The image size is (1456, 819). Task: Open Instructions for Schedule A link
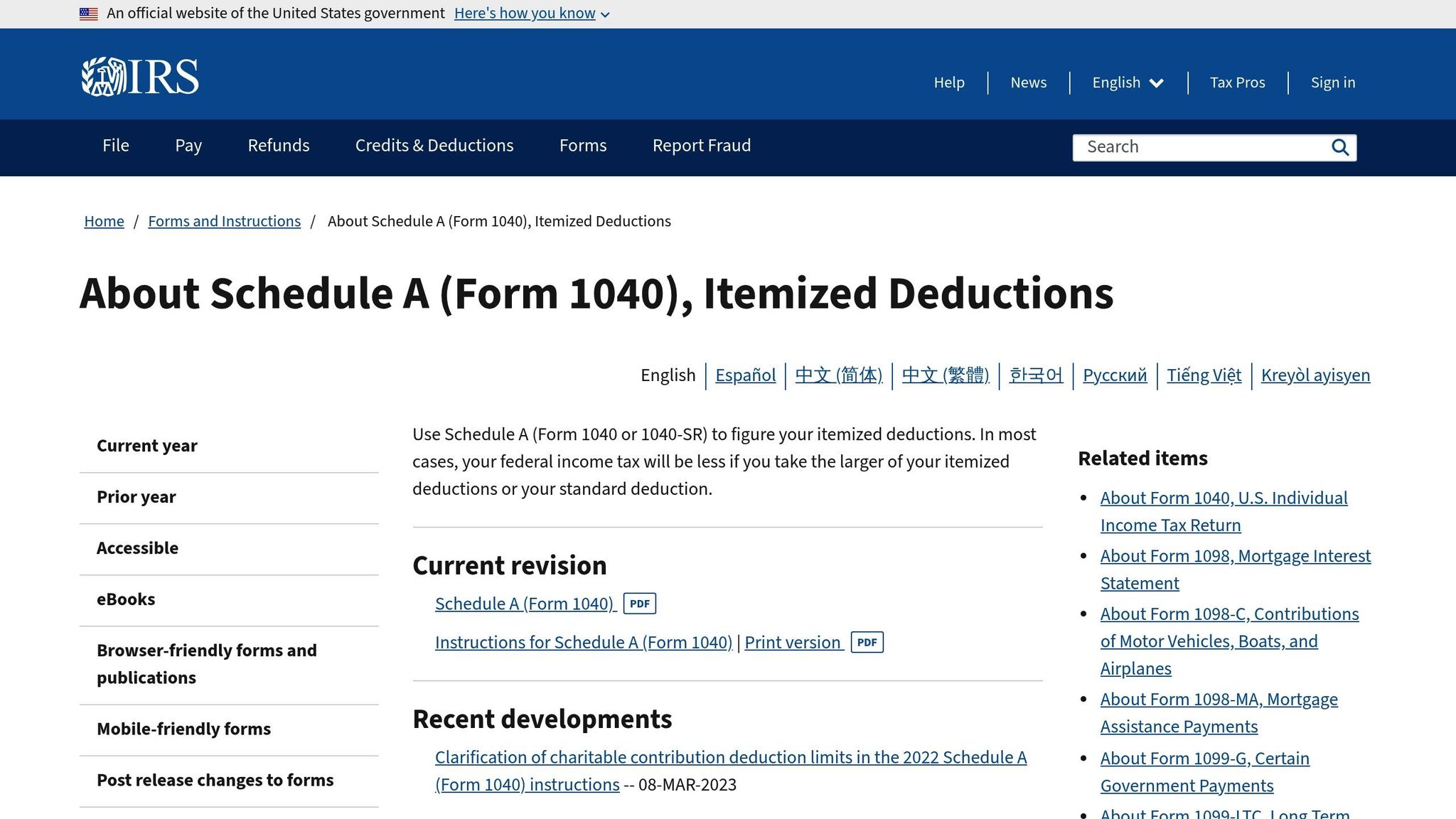583,643
